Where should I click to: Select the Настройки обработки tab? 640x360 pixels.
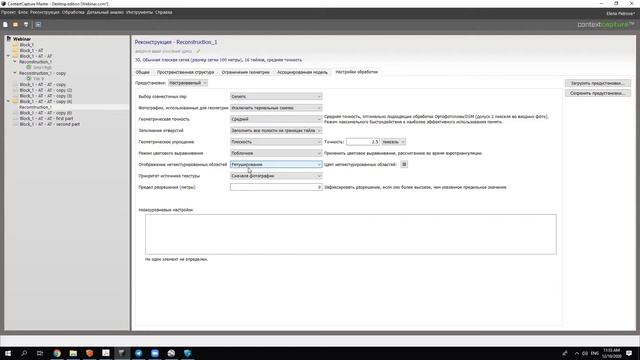pyautogui.click(x=356, y=72)
